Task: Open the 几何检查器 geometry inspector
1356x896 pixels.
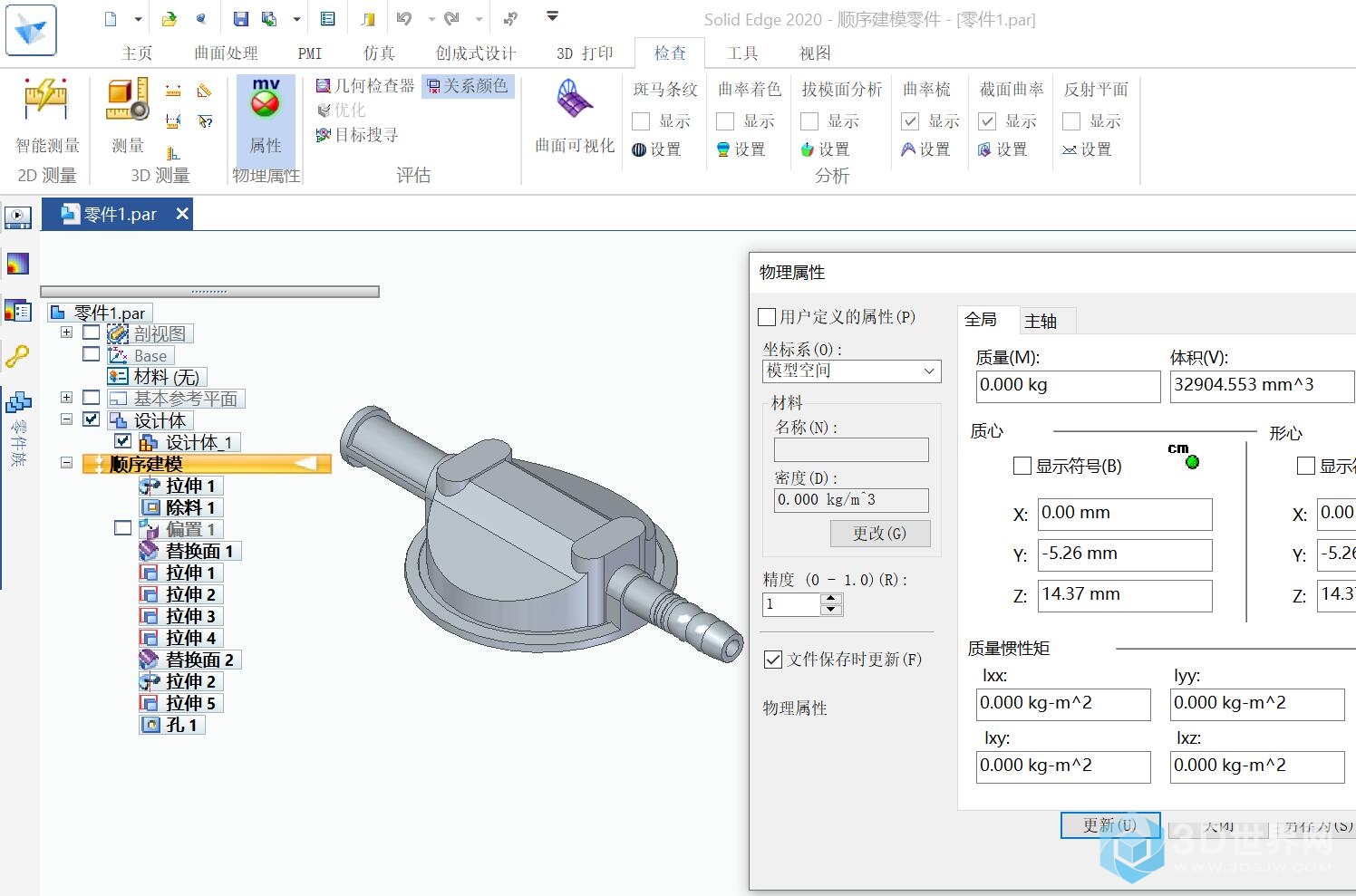Action: [364, 86]
